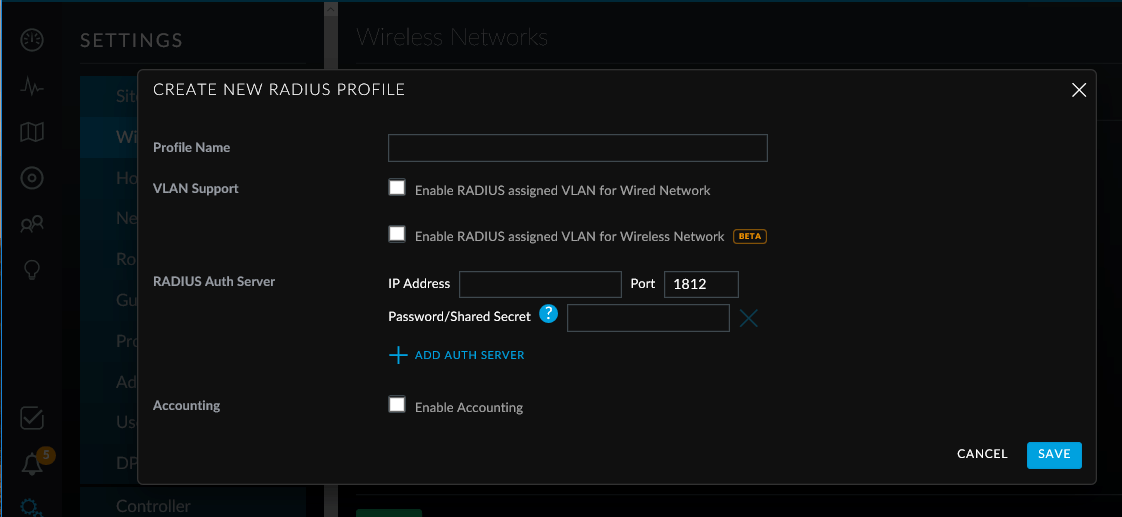Open the Statistics pulse icon
1122x517 pixels.
coord(32,86)
